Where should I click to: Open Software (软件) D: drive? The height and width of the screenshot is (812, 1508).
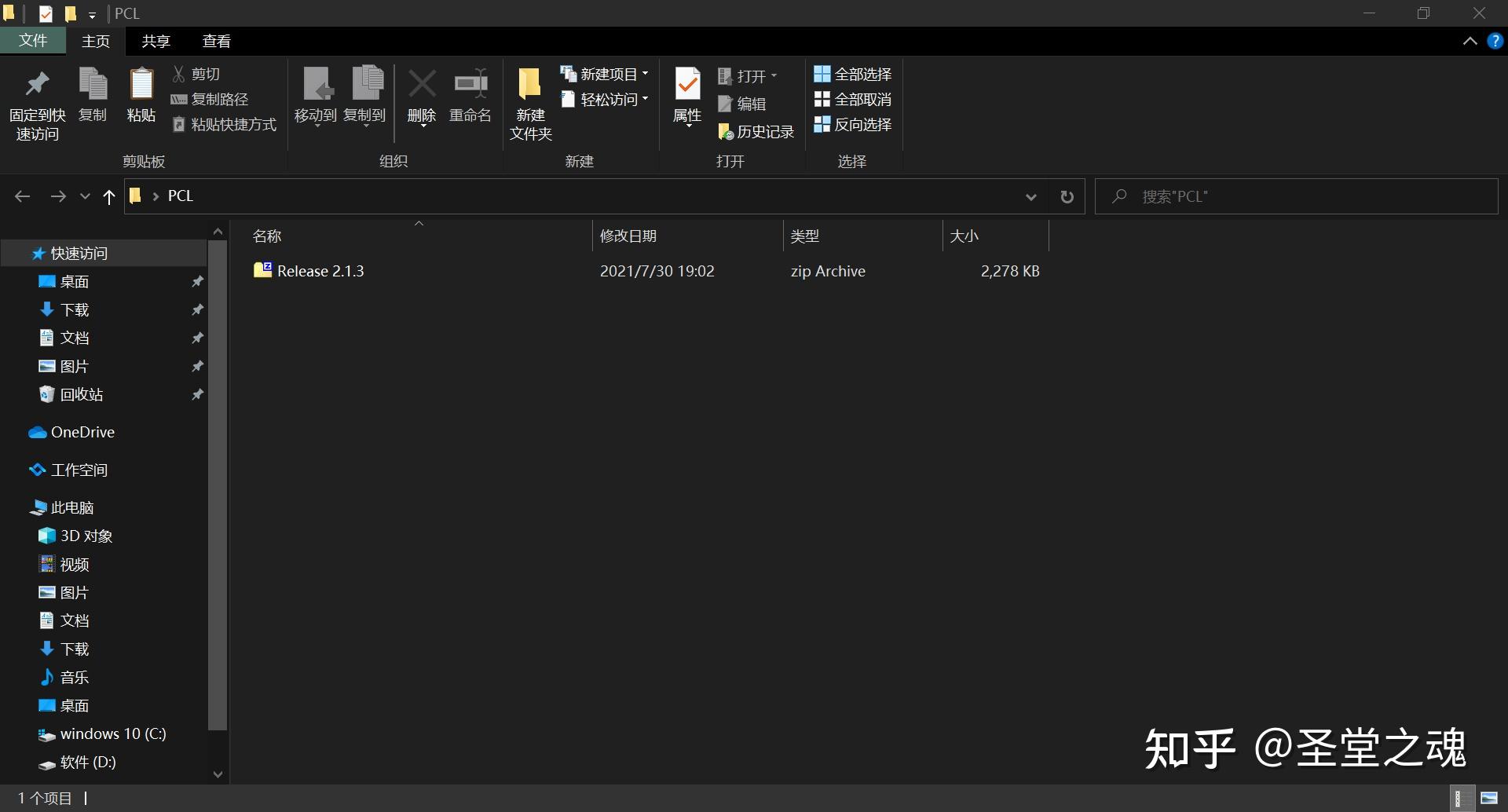tap(104, 762)
